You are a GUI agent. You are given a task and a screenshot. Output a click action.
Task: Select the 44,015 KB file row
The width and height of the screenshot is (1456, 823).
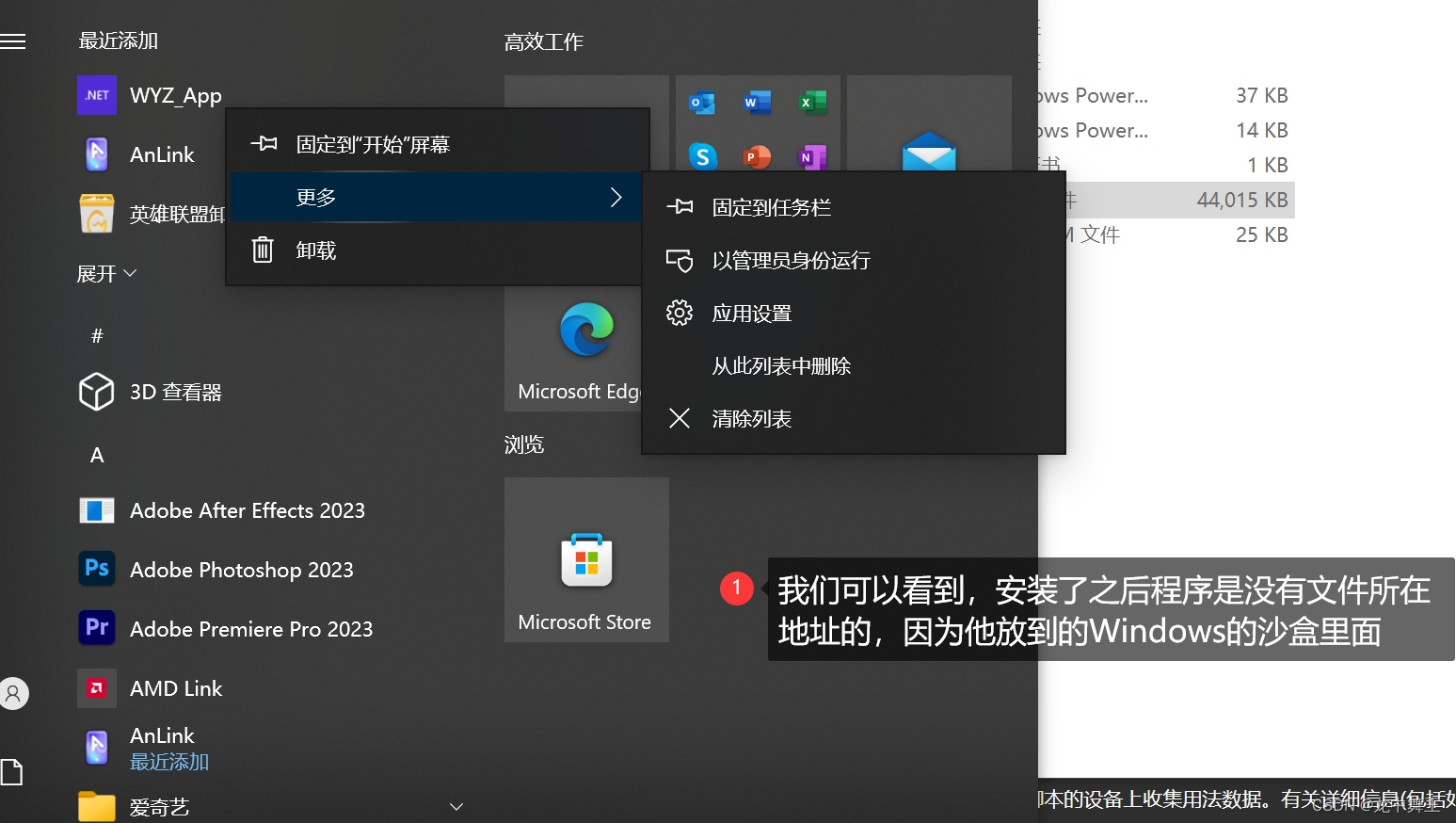(1167, 200)
